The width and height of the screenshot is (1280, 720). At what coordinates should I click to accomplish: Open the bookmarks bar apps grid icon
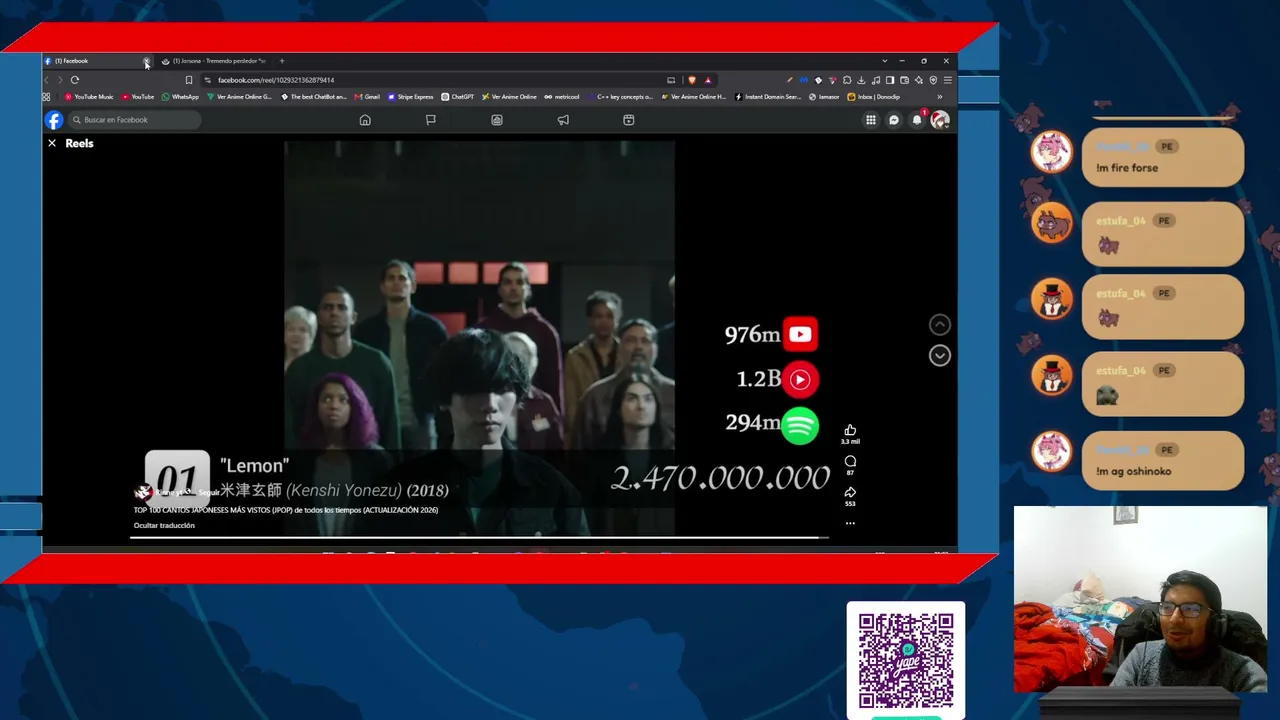point(46,97)
